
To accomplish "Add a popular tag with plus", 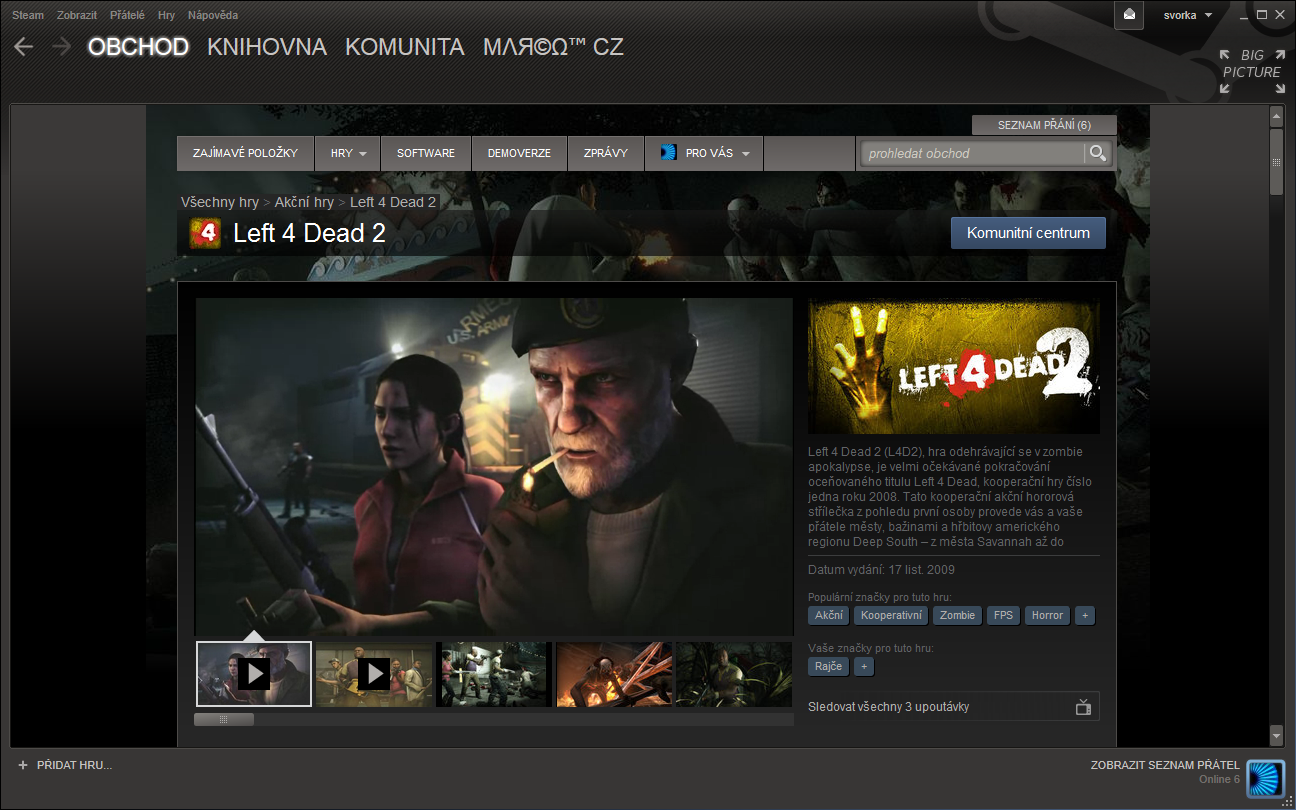I will pyautogui.click(x=1085, y=615).
